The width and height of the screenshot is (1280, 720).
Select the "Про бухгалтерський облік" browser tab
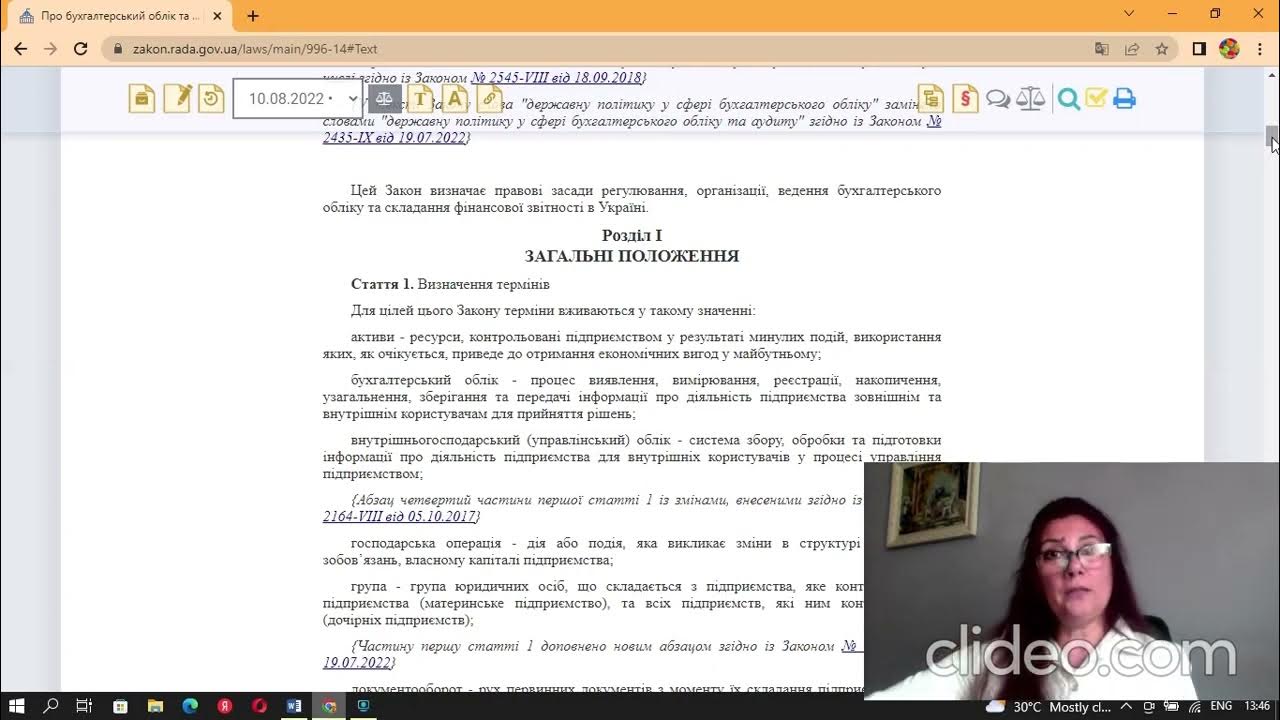118,16
